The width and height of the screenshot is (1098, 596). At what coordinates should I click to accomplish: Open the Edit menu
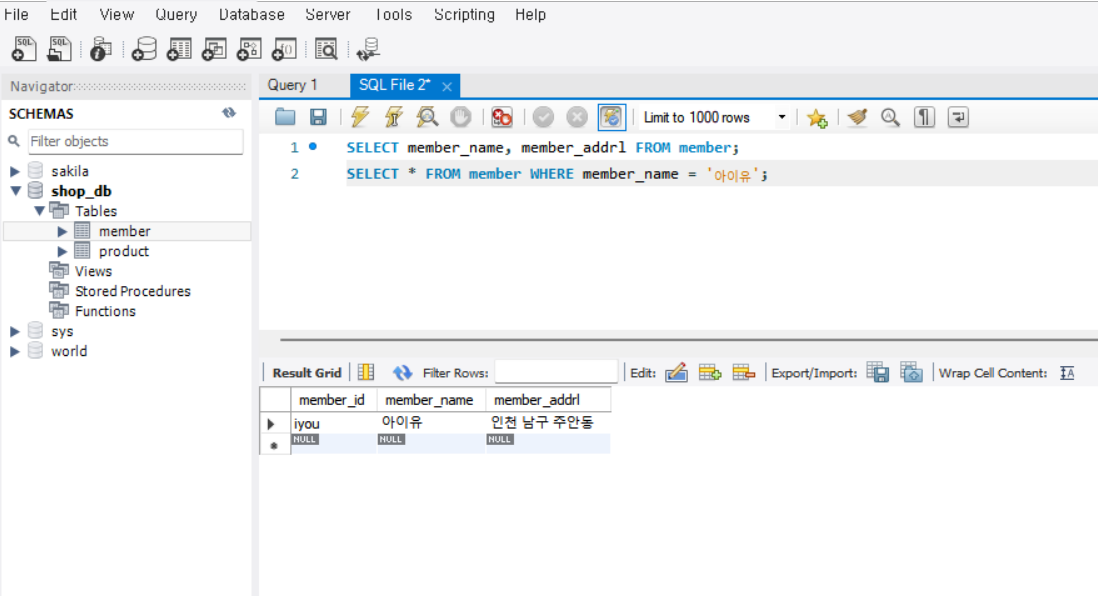click(x=63, y=15)
